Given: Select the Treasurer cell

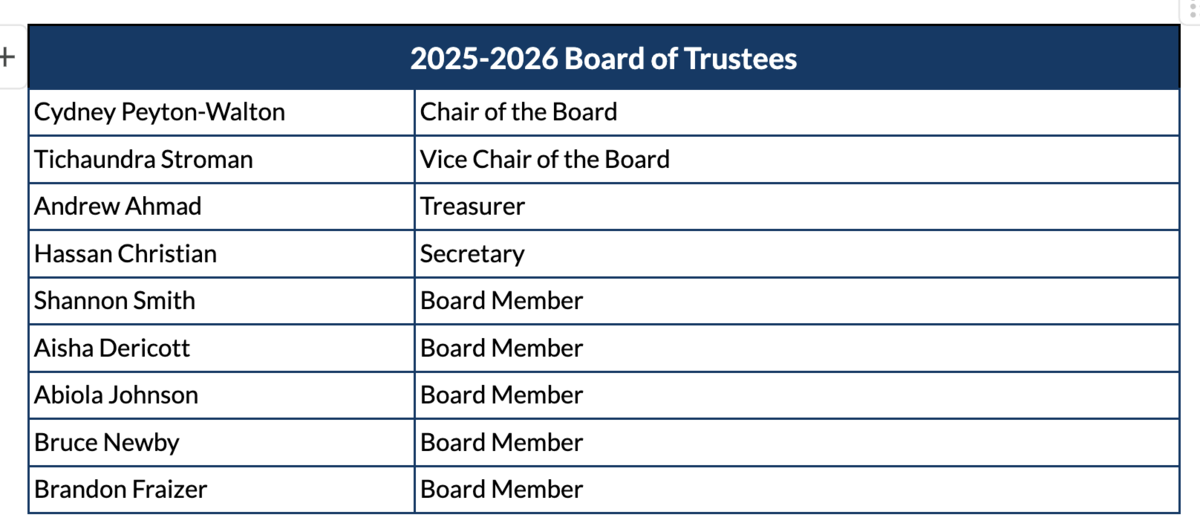Looking at the screenshot, I should [x=797, y=206].
